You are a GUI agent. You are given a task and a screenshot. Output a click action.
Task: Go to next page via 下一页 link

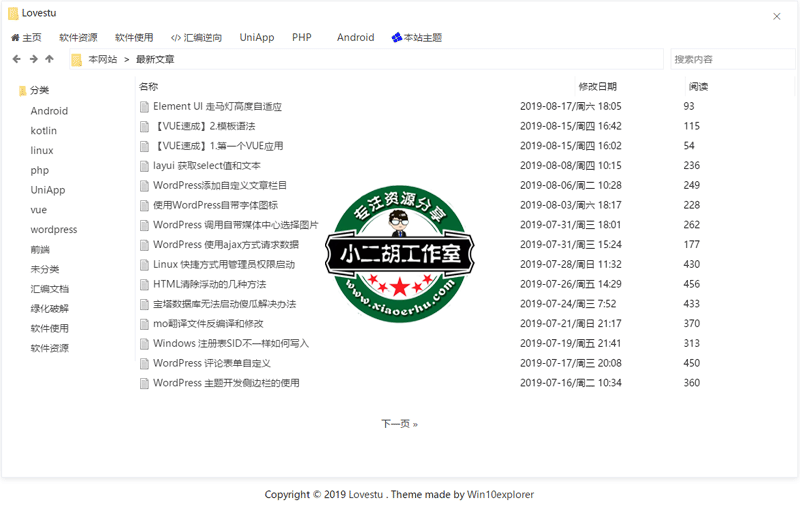(399, 424)
